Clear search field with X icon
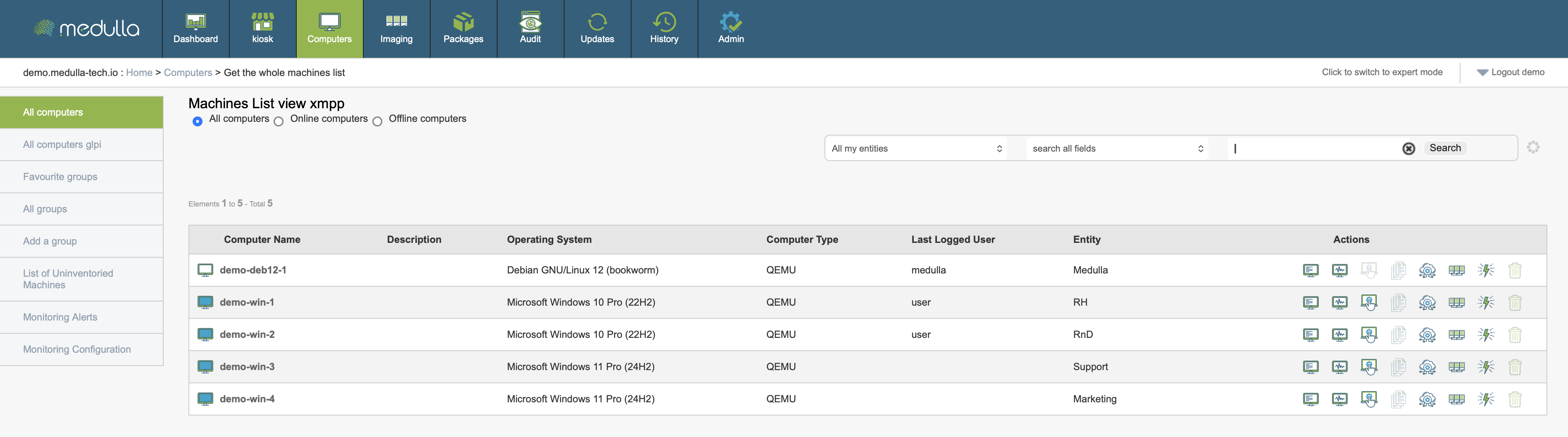This screenshot has width=1568, height=437. (x=1408, y=149)
